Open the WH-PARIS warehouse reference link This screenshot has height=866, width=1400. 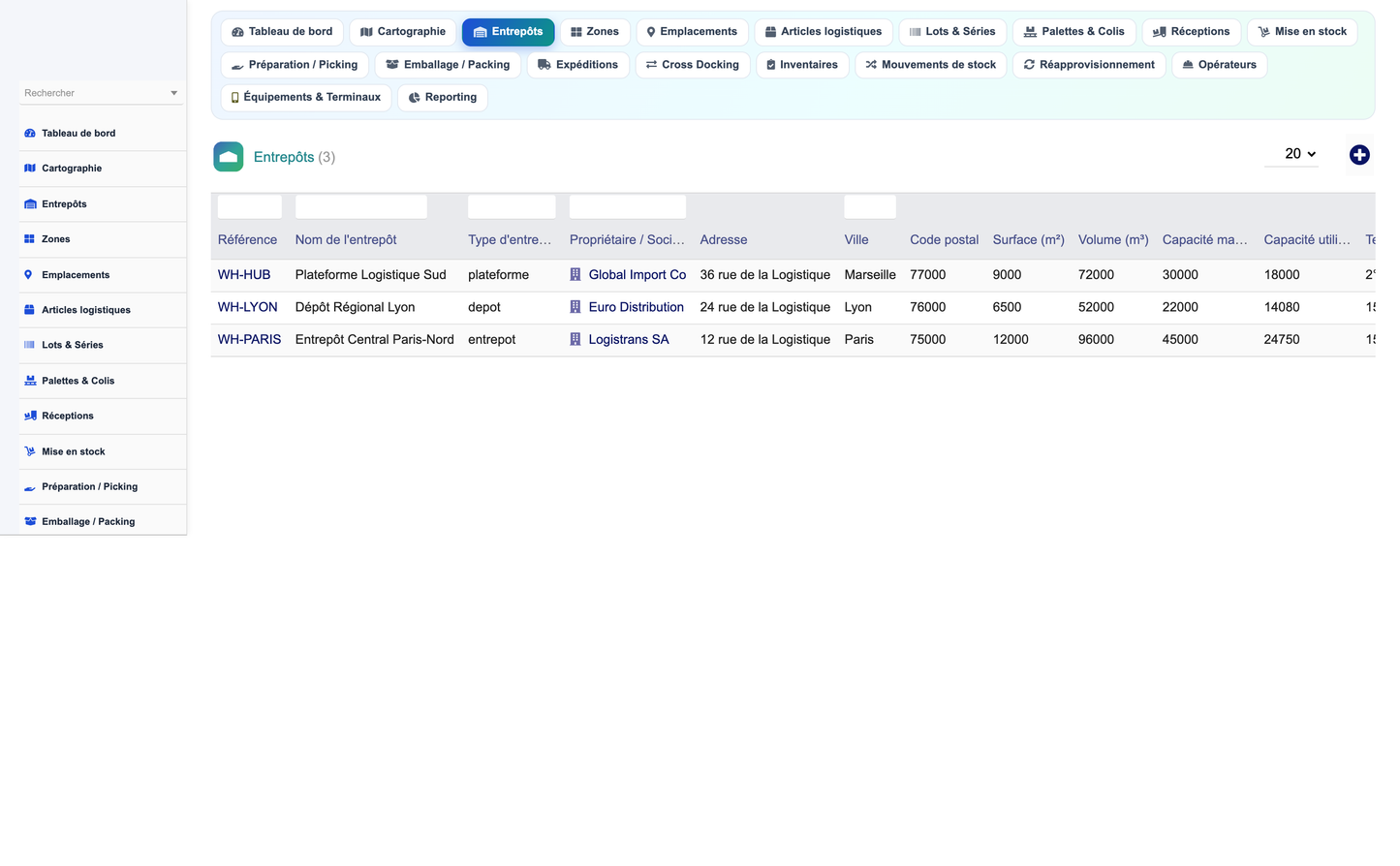click(x=249, y=340)
